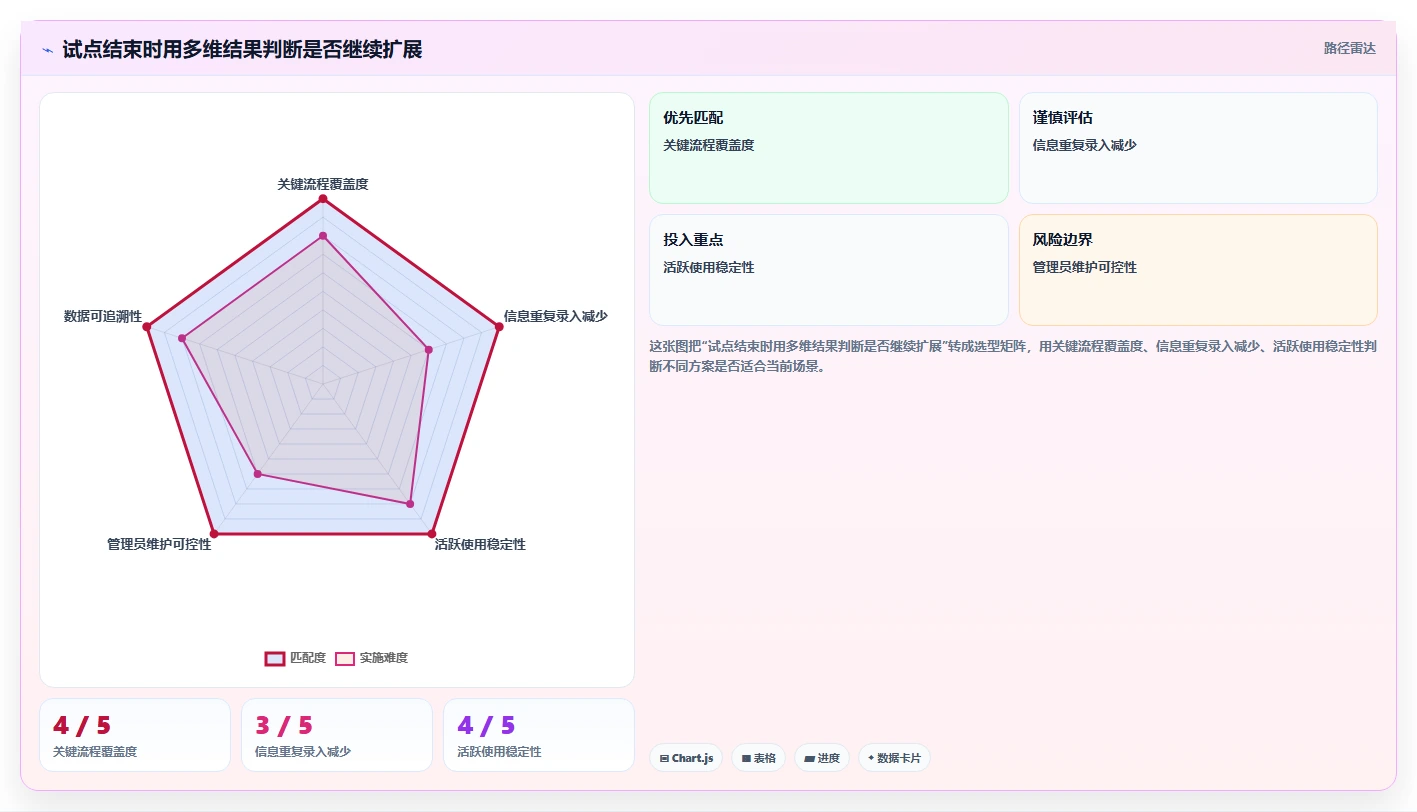1417x812 pixels.
Task: Click inner 实施难度 point on 信息重复录入减少 axis
Action: [428, 350]
